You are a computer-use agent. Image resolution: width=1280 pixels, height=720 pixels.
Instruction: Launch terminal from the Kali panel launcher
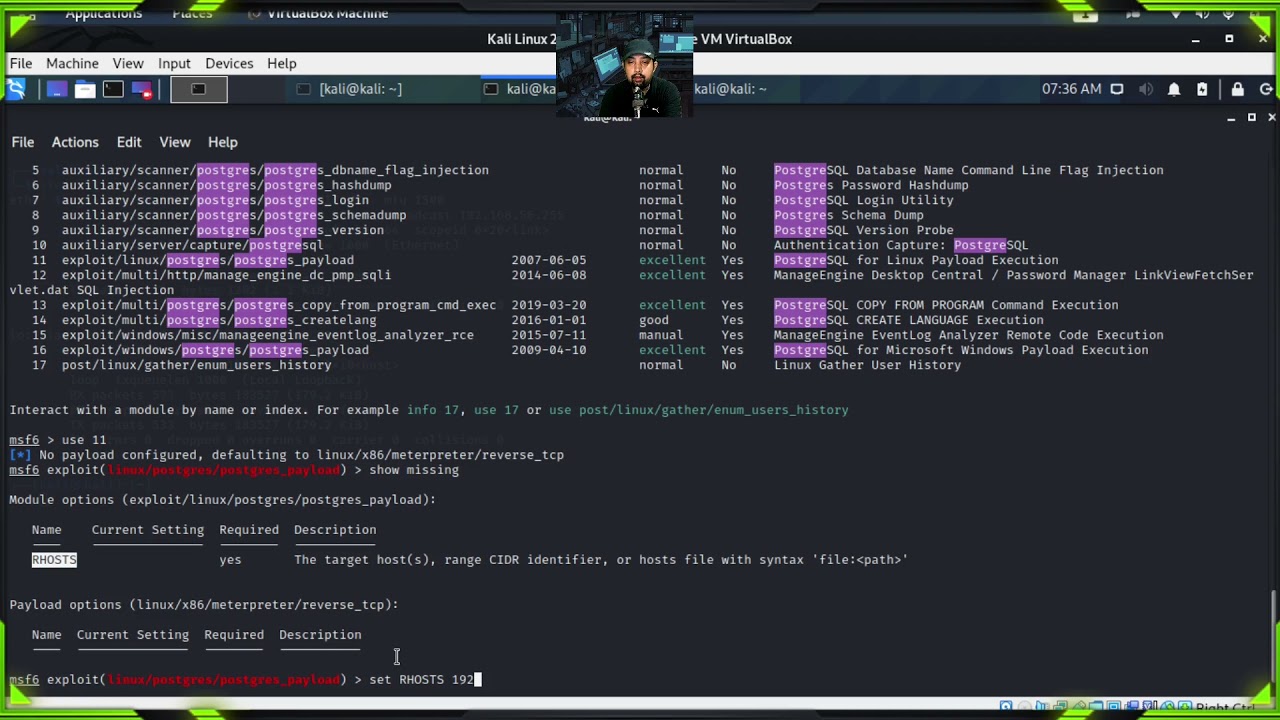pos(113,89)
